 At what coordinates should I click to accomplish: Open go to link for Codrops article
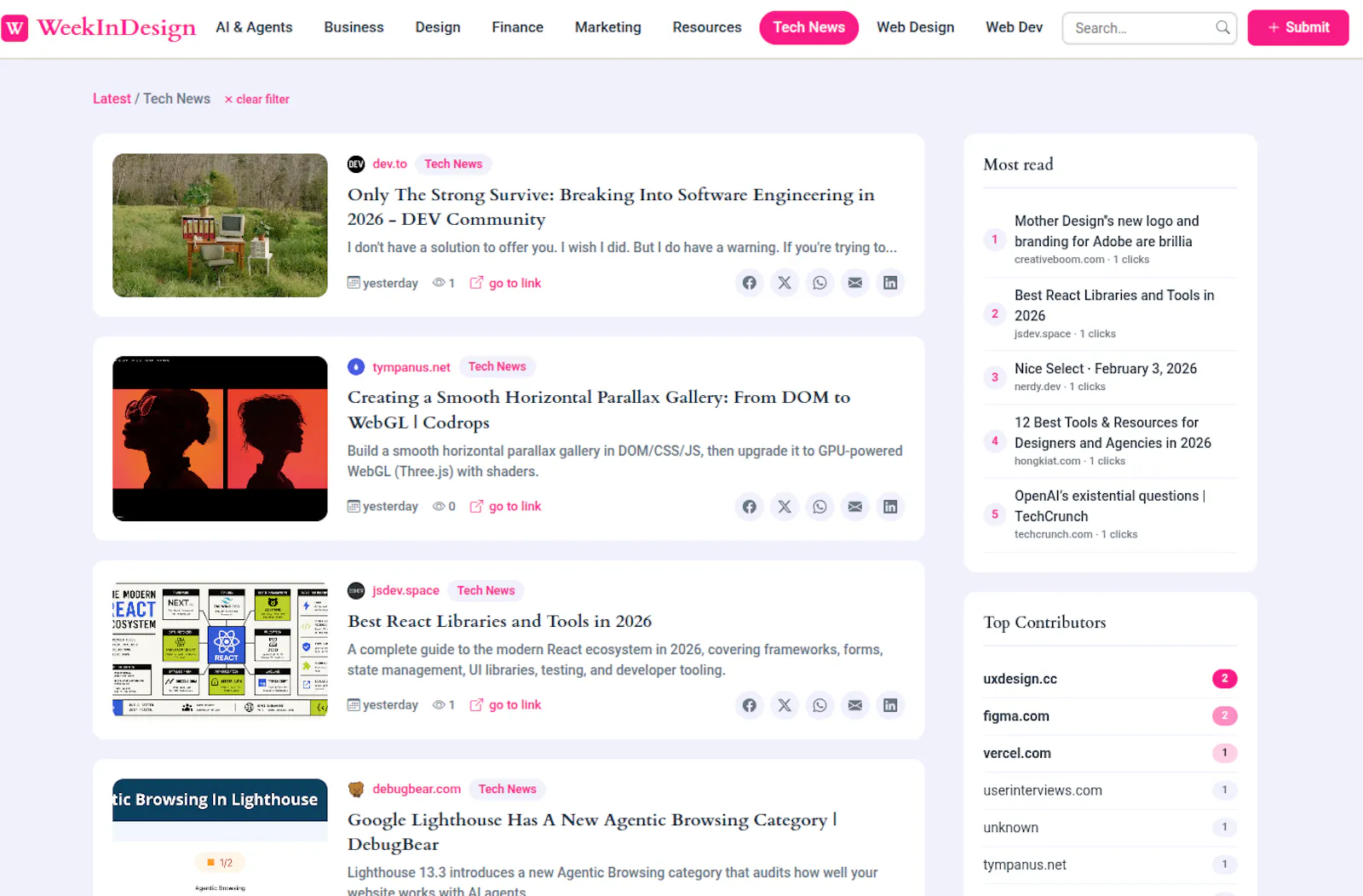505,507
